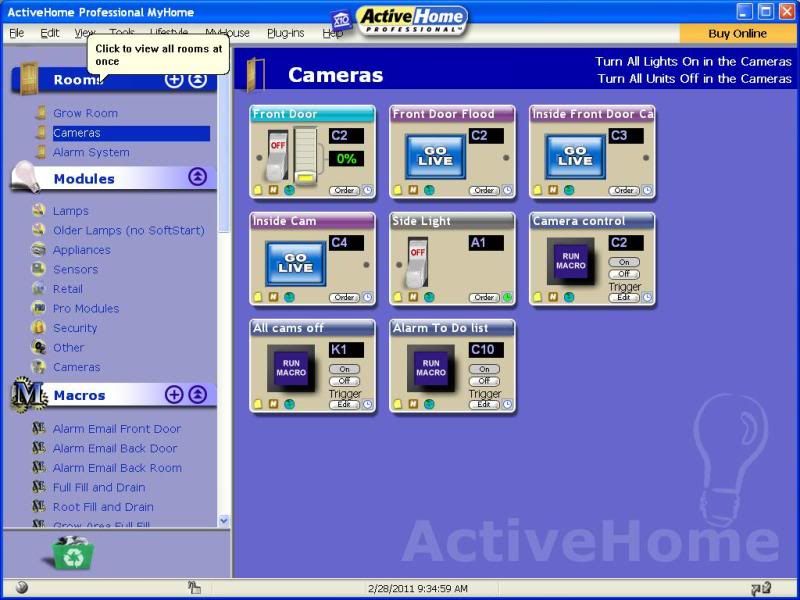Add a new room with plus icon
The image size is (800, 600).
tap(174, 80)
